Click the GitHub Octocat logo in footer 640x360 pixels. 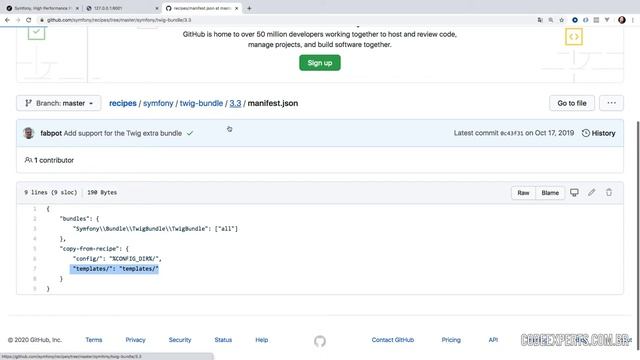320,341
